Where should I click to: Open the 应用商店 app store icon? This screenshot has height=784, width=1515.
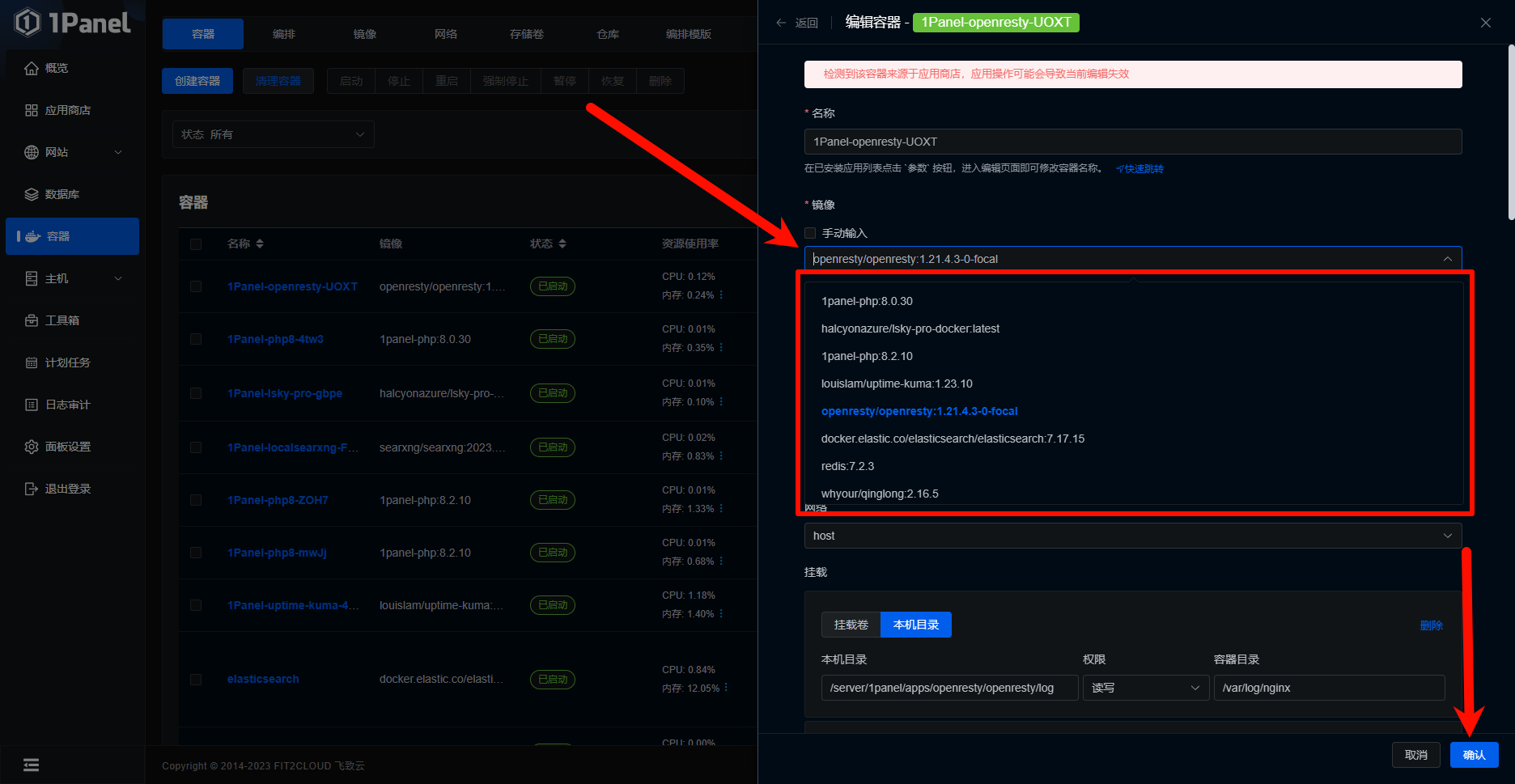pos(32,110)
